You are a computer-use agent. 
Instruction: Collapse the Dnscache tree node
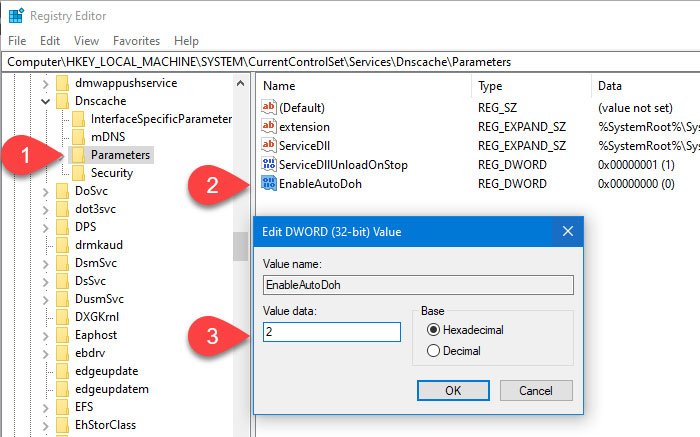pos(46,101)
